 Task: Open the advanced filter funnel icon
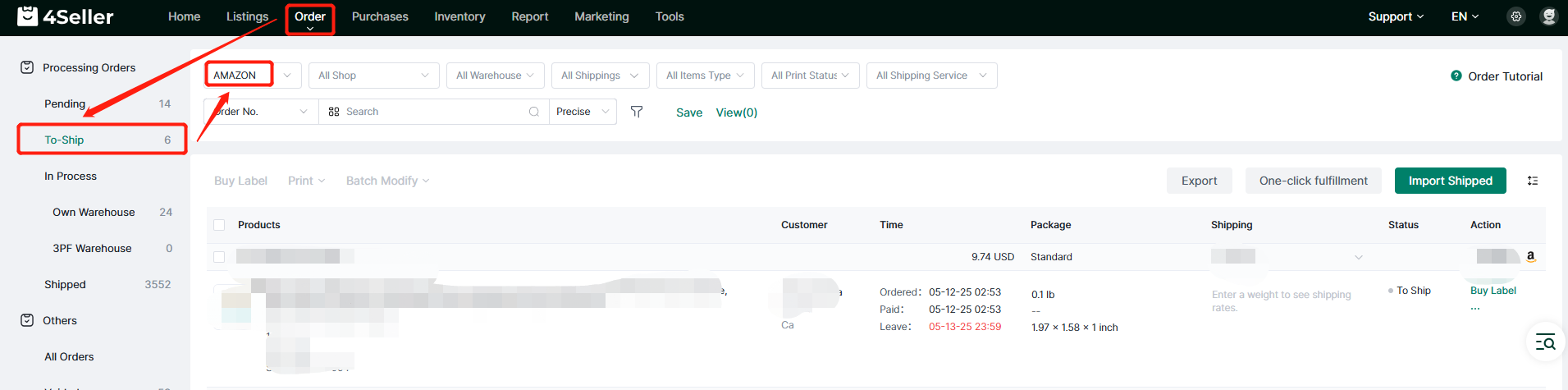point(637,112)
